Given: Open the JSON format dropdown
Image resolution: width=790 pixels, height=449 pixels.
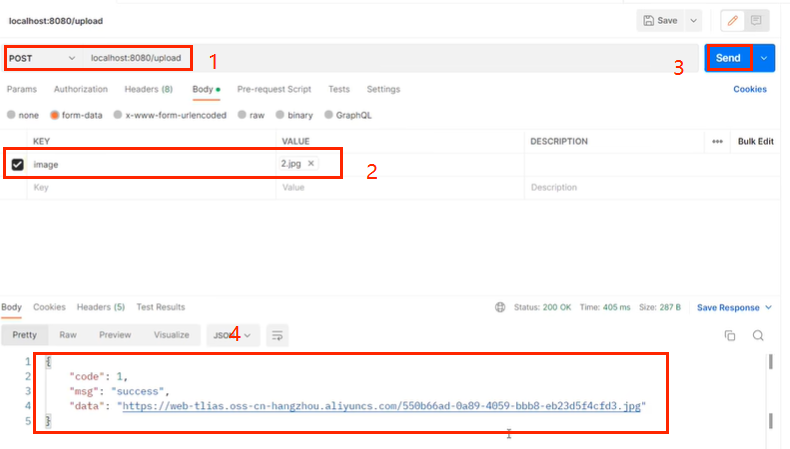Looking at the screenshot, I should (x=233, y=336).
